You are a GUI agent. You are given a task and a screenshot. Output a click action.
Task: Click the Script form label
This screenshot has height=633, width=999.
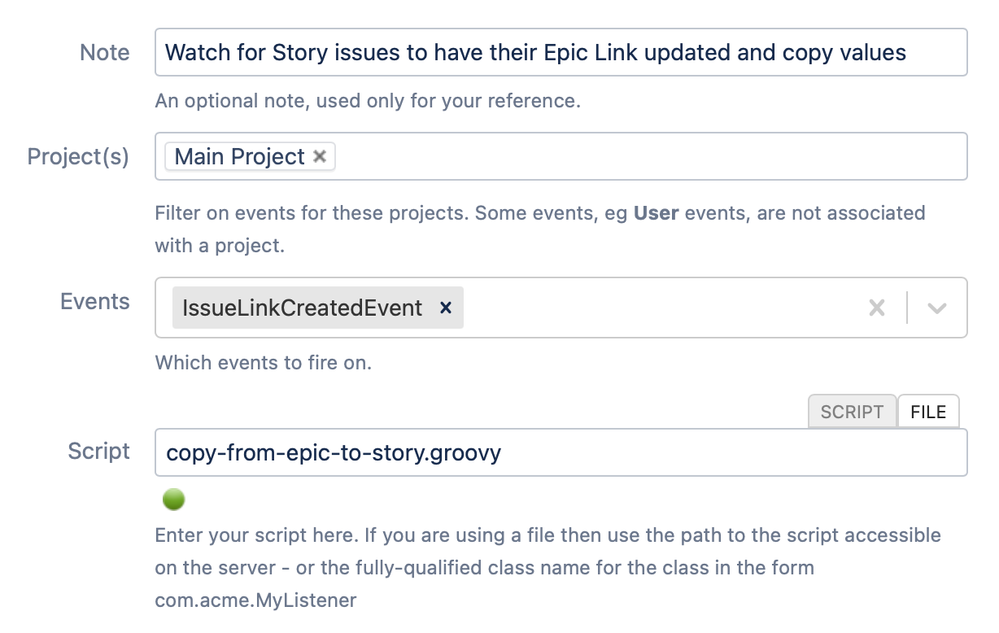pyautogui.click(x=98, y=451)
